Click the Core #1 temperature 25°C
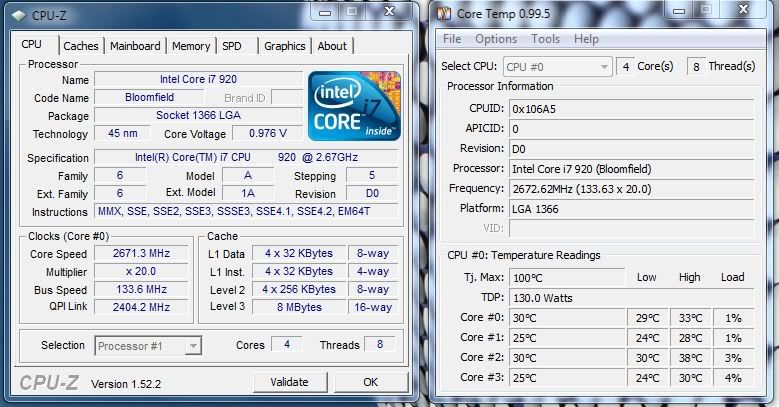The height and width of the screenshot is (407, 779). [x=567, y=338]
